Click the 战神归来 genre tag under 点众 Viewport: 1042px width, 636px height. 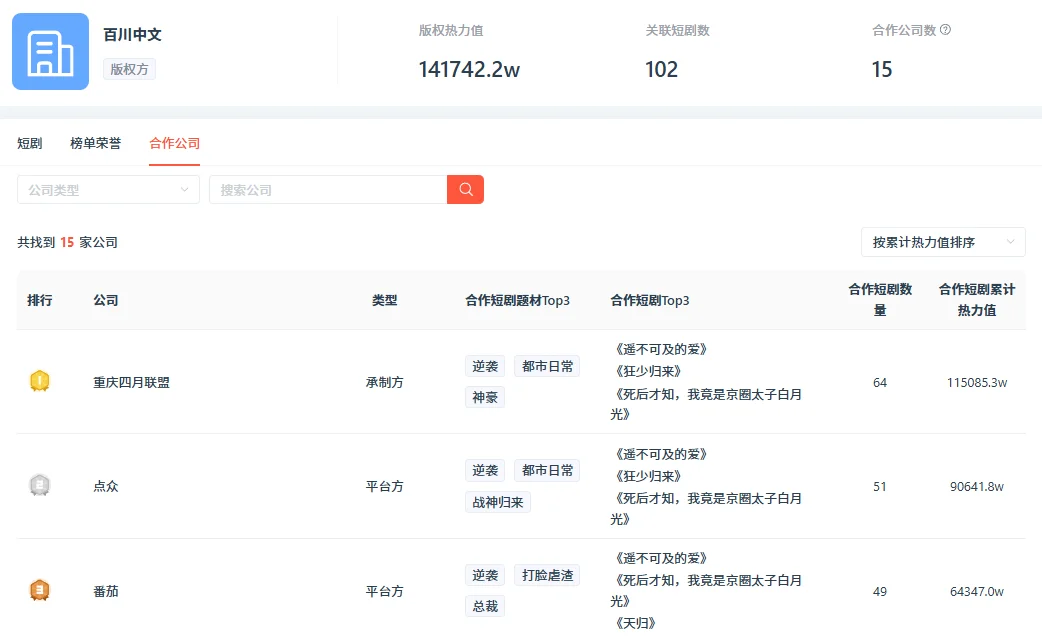point(500,502)
